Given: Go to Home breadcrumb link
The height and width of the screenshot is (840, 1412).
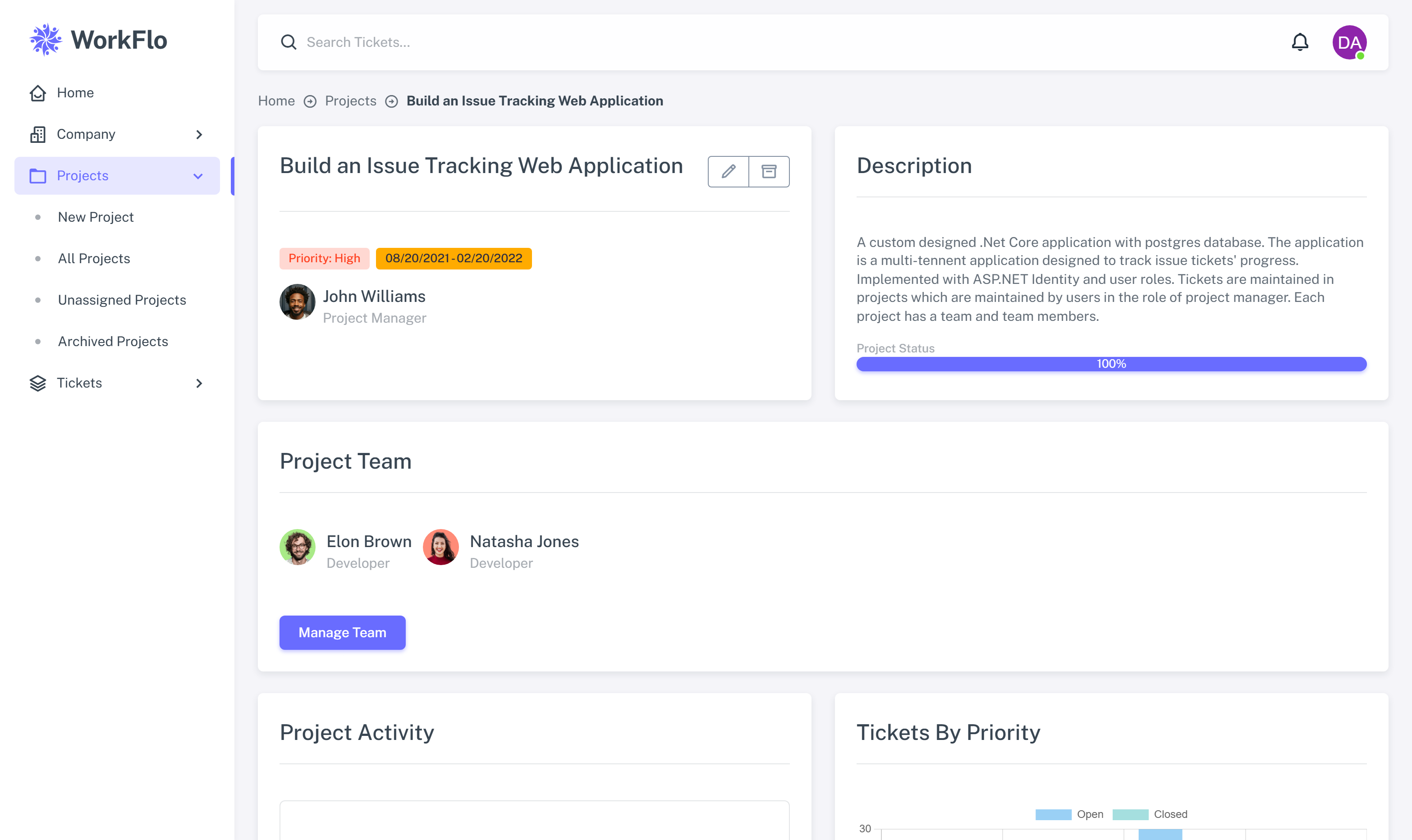Looking at the screenshot, I should 276,101.
